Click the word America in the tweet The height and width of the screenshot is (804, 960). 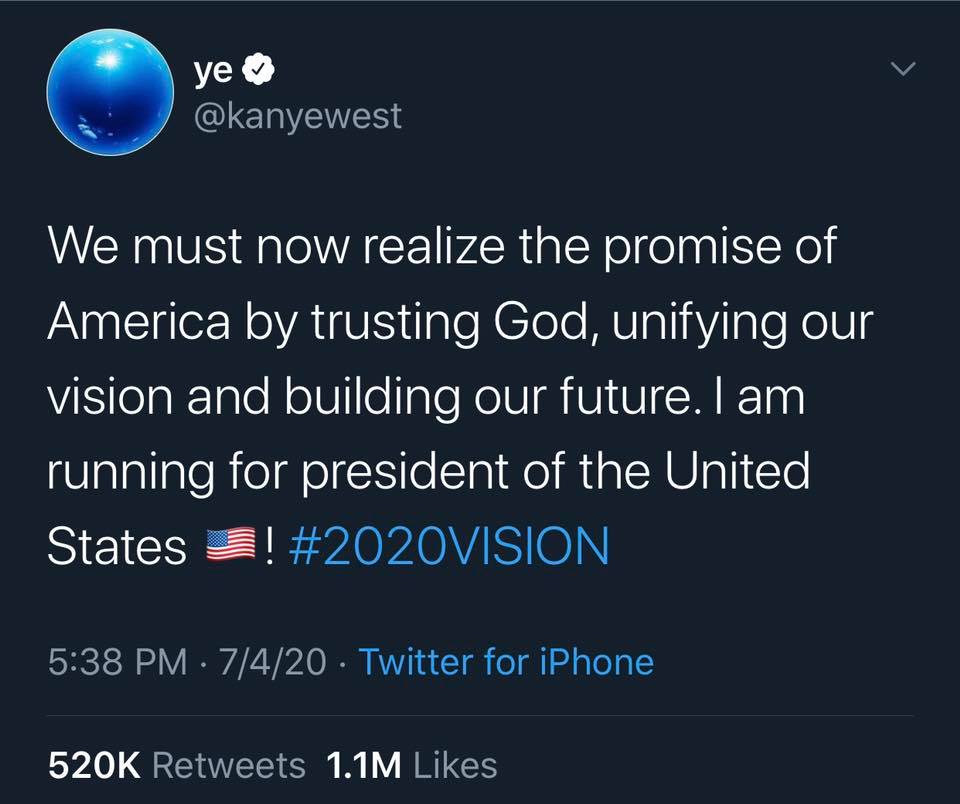point(140,321)
